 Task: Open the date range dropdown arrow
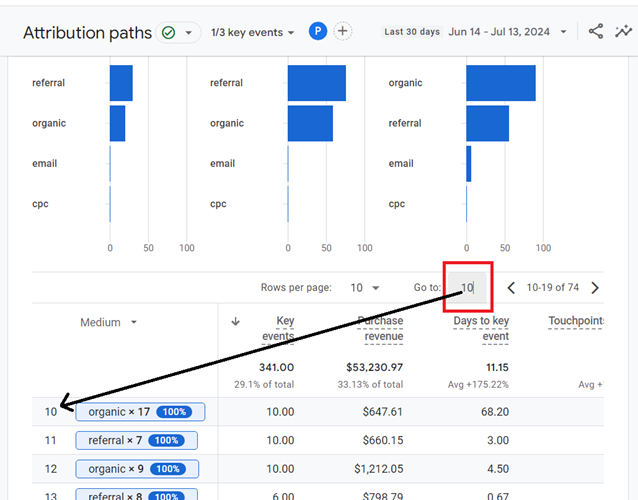[x=564, y=32]
